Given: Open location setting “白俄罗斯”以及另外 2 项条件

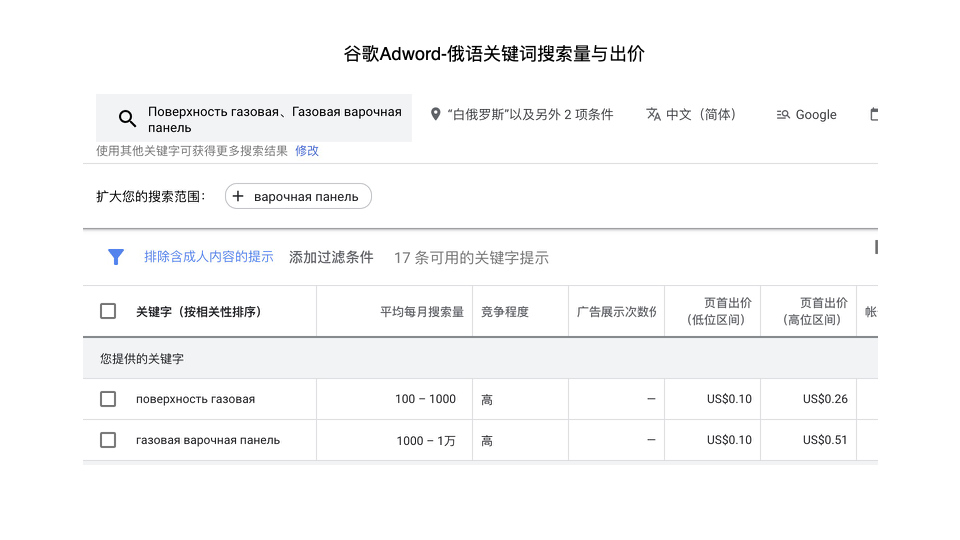Looking at the screenshot, I should pos(522,114).
